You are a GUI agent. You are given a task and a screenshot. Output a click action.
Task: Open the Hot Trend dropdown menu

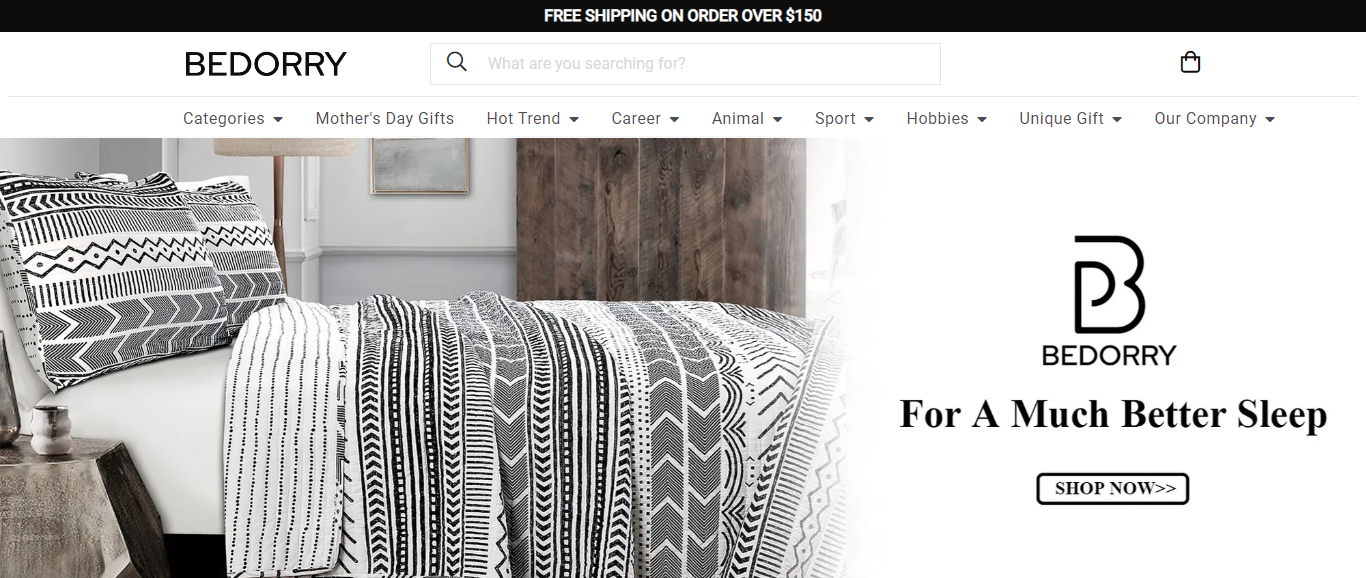tap(533, 118)
